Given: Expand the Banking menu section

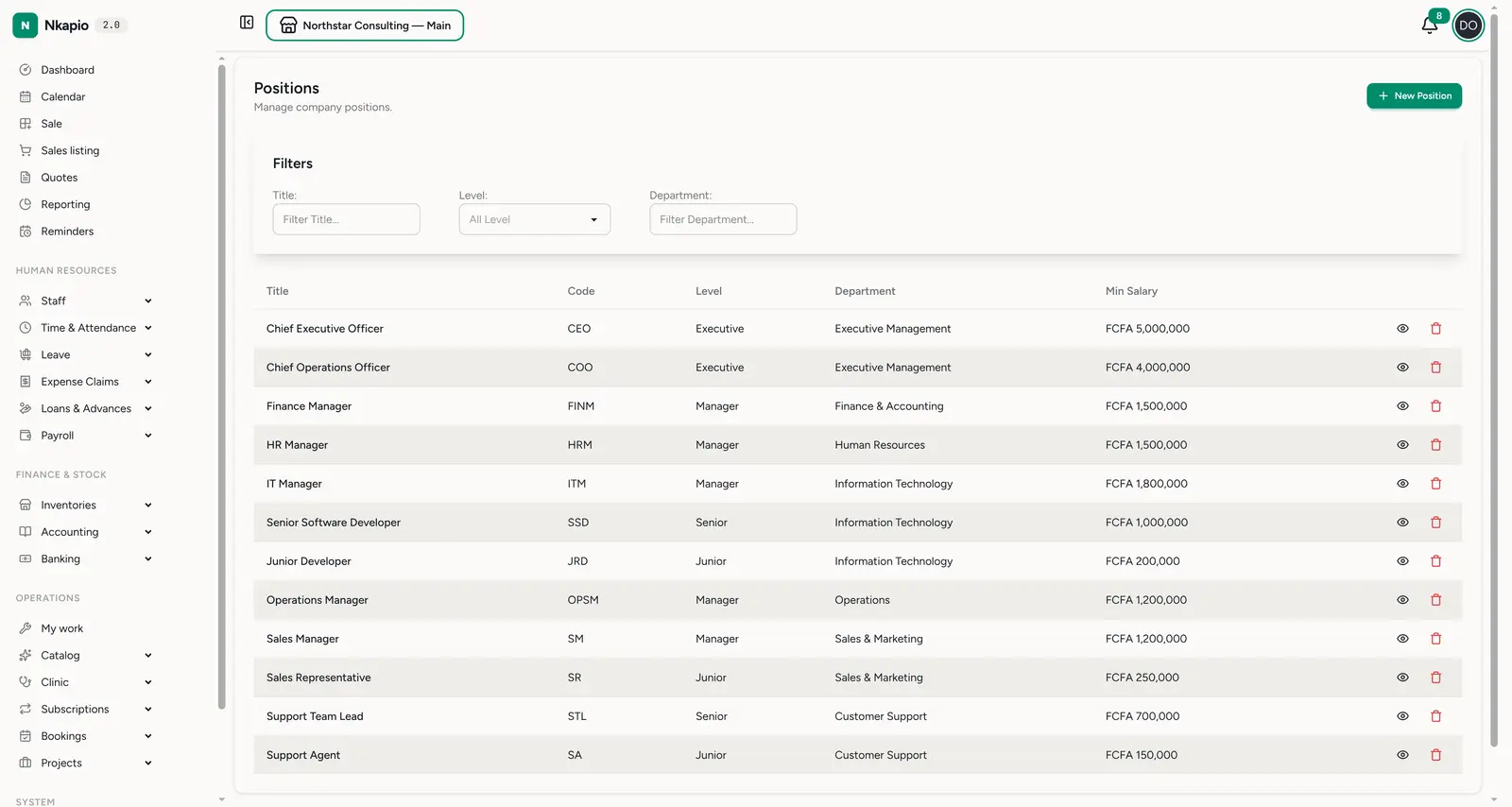Looking at the screenshot, I should (85, 558).
